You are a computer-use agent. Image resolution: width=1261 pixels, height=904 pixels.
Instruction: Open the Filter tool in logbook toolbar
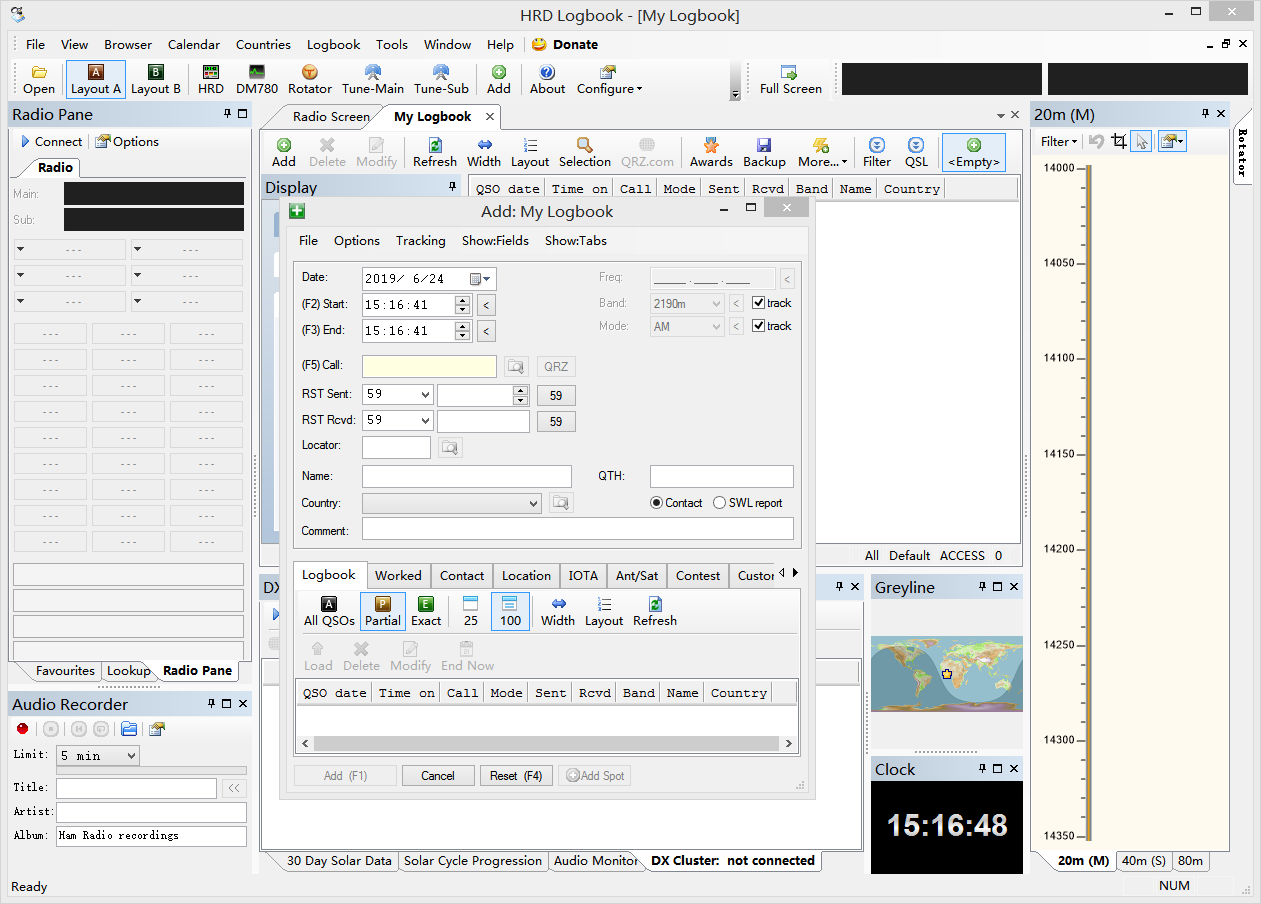click(x=877, y=153)
